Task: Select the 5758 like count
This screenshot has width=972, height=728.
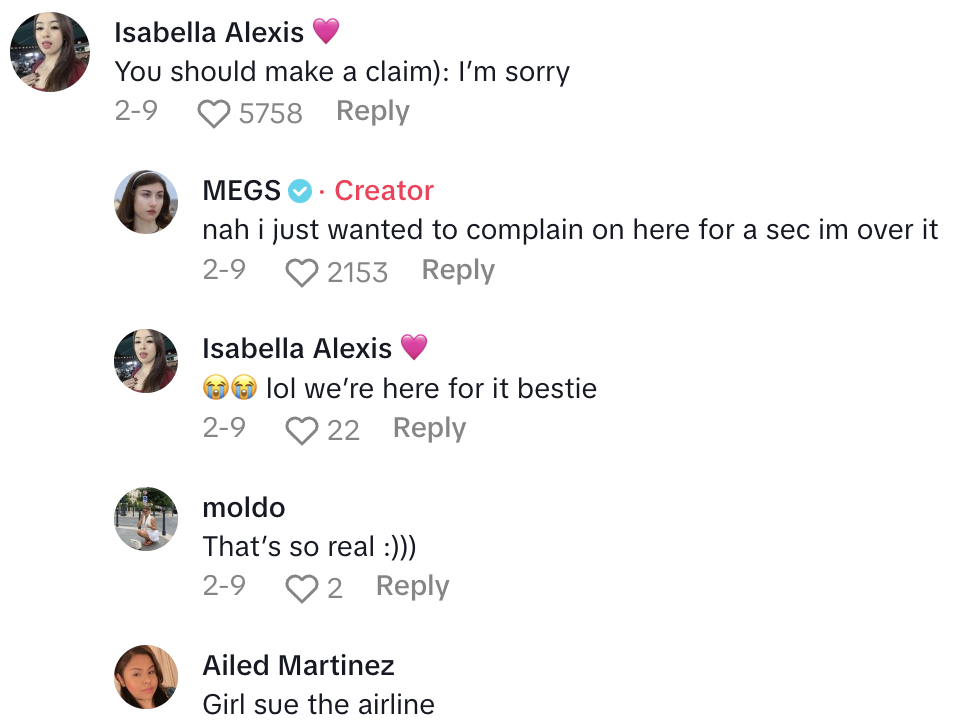Action: (x=270, y=113)
